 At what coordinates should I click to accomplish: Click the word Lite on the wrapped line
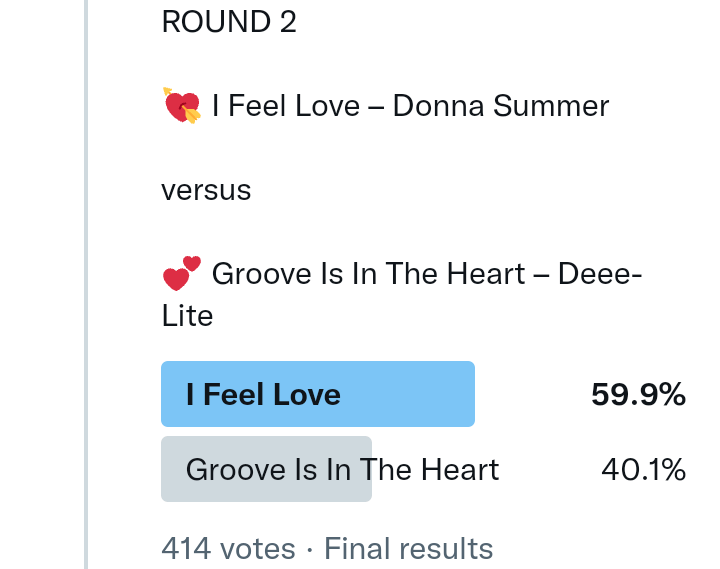coord(187,316)
